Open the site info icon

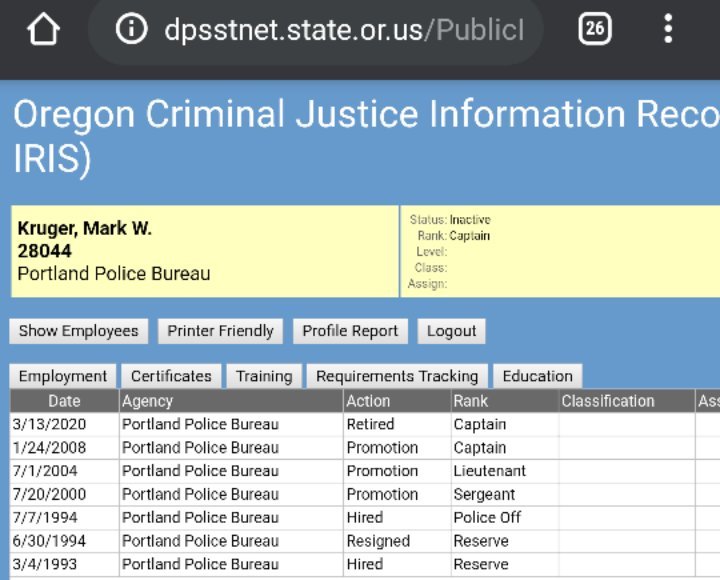(x=131, y=29)
